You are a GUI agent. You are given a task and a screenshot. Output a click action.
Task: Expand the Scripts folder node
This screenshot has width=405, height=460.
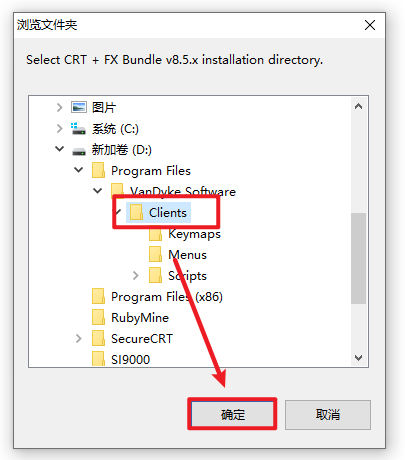[x=136, y=276]
